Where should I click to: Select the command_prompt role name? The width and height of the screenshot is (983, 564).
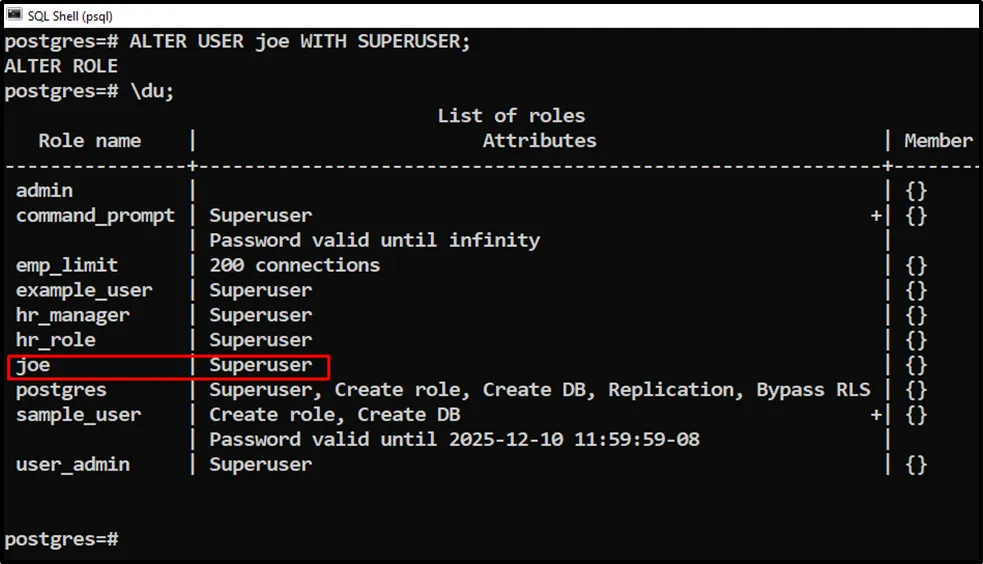(x=95, y=215)
